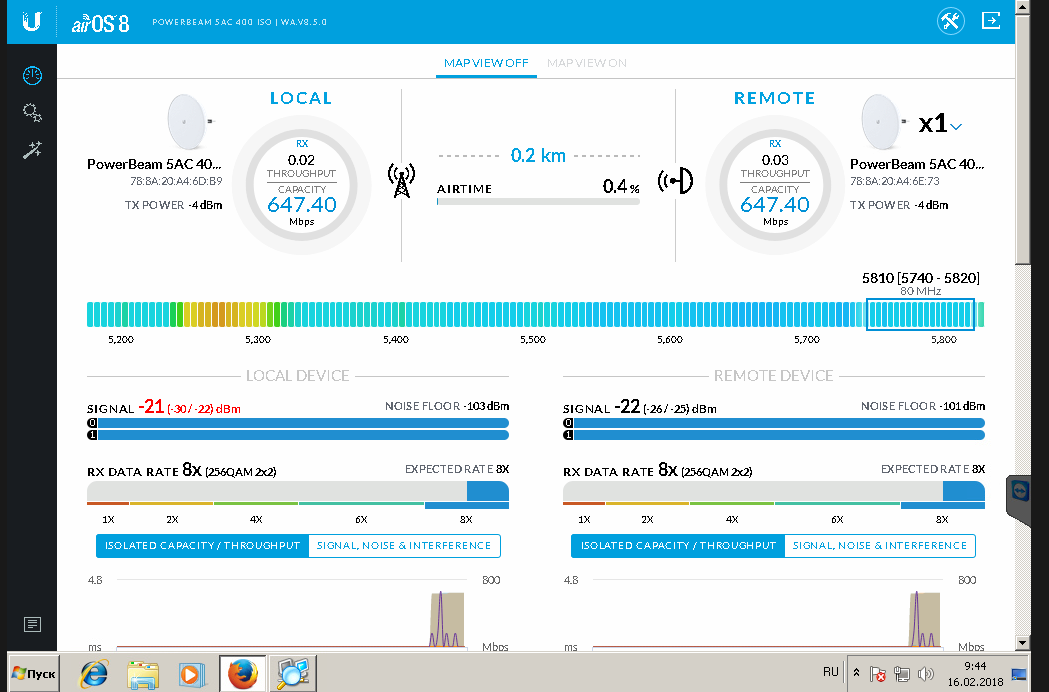Select local Isolated Capacity / Throughput toggle

202,545
